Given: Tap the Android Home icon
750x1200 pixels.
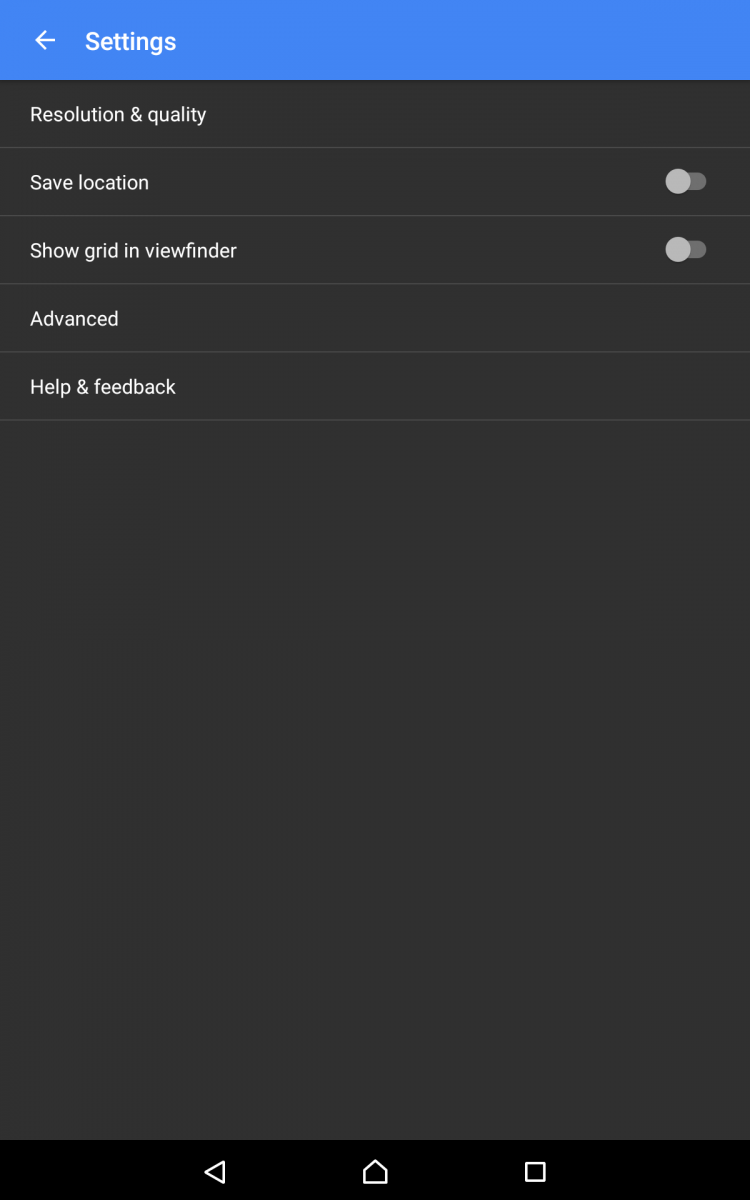Looking at the screenshot, I should pyautogui.click(x=375, y=1171).
